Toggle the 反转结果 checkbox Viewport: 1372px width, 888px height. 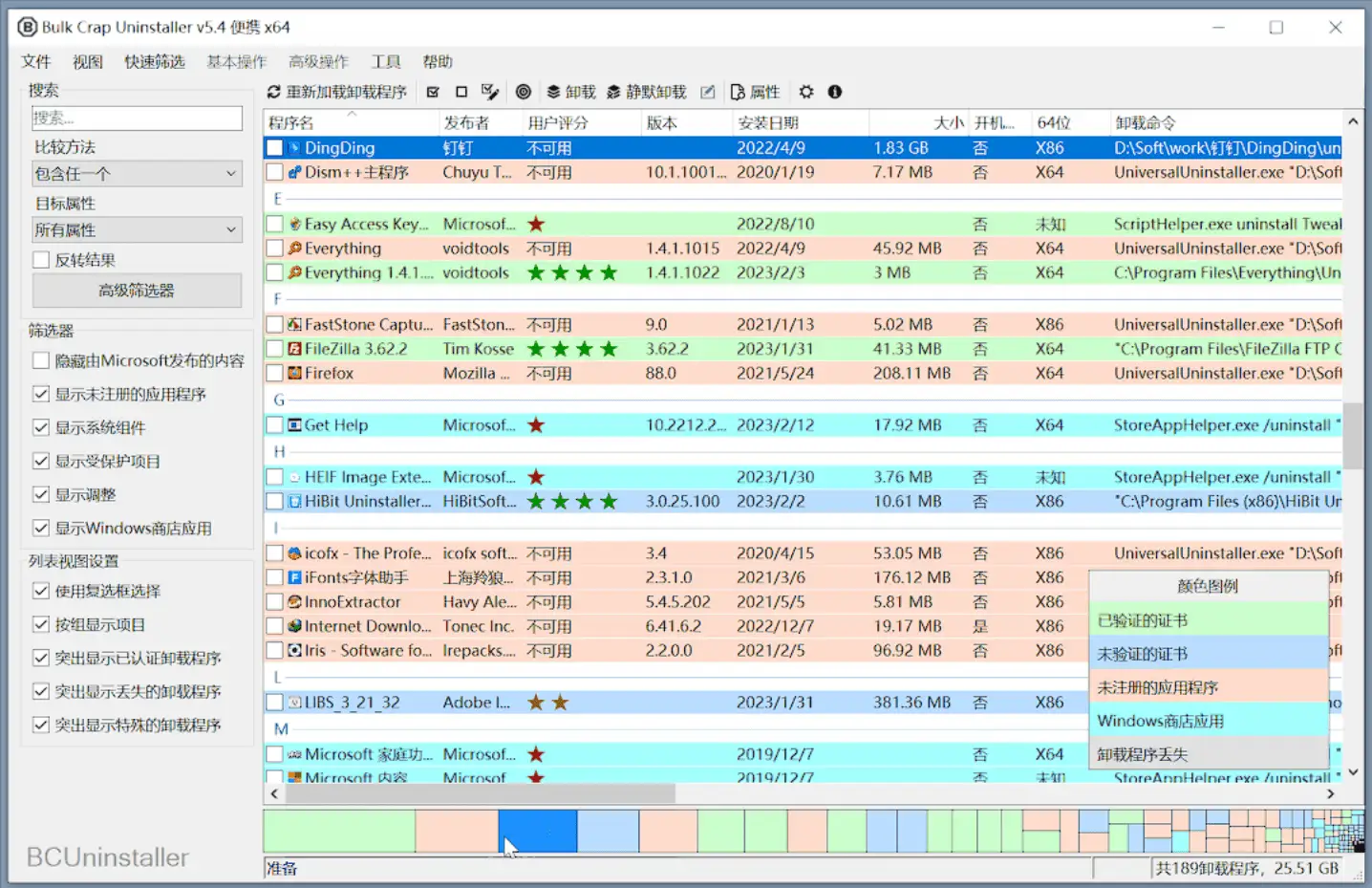point(41,260)
